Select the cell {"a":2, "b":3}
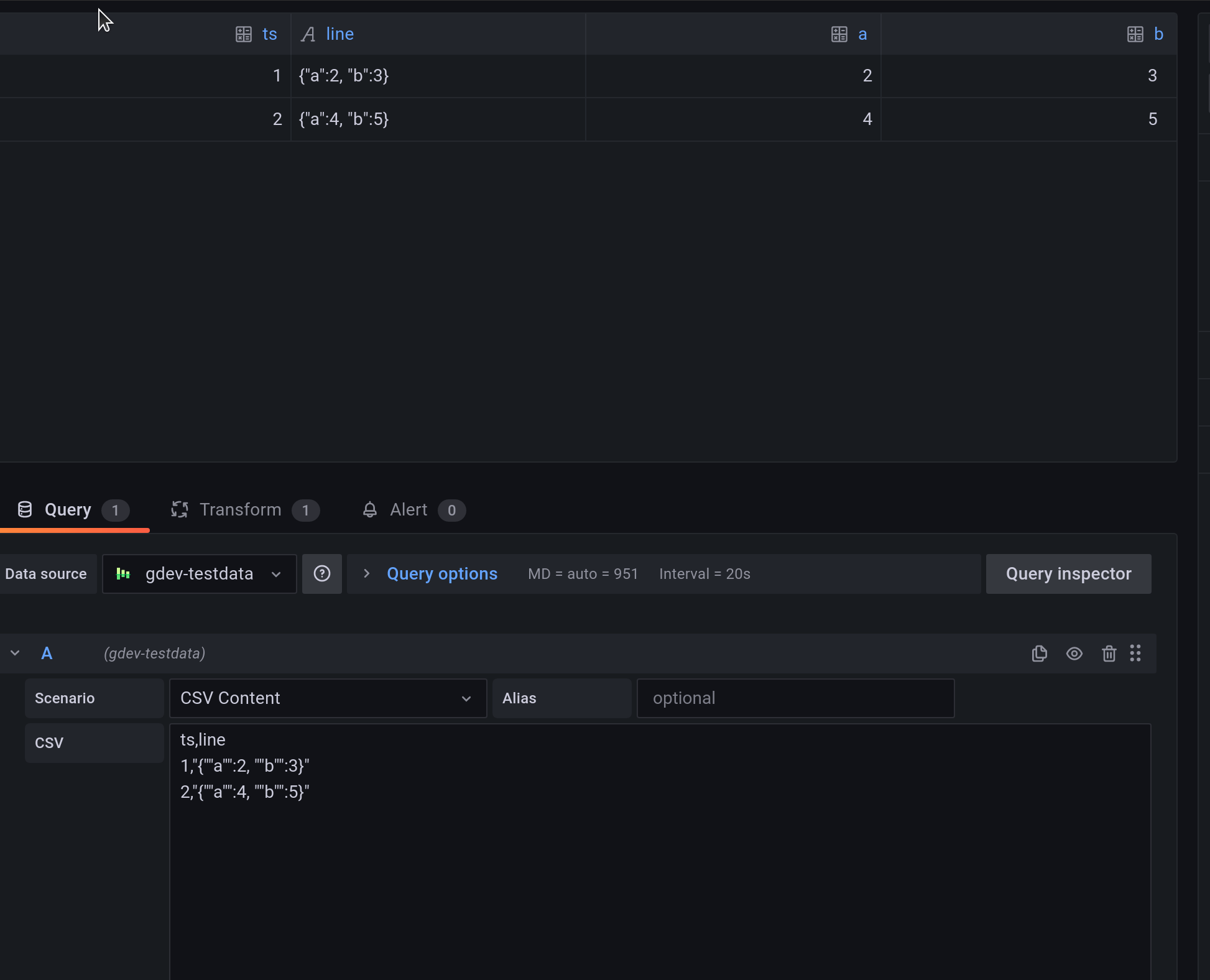The height and width of the screenshot is (980, 1210). pos(438,76)
